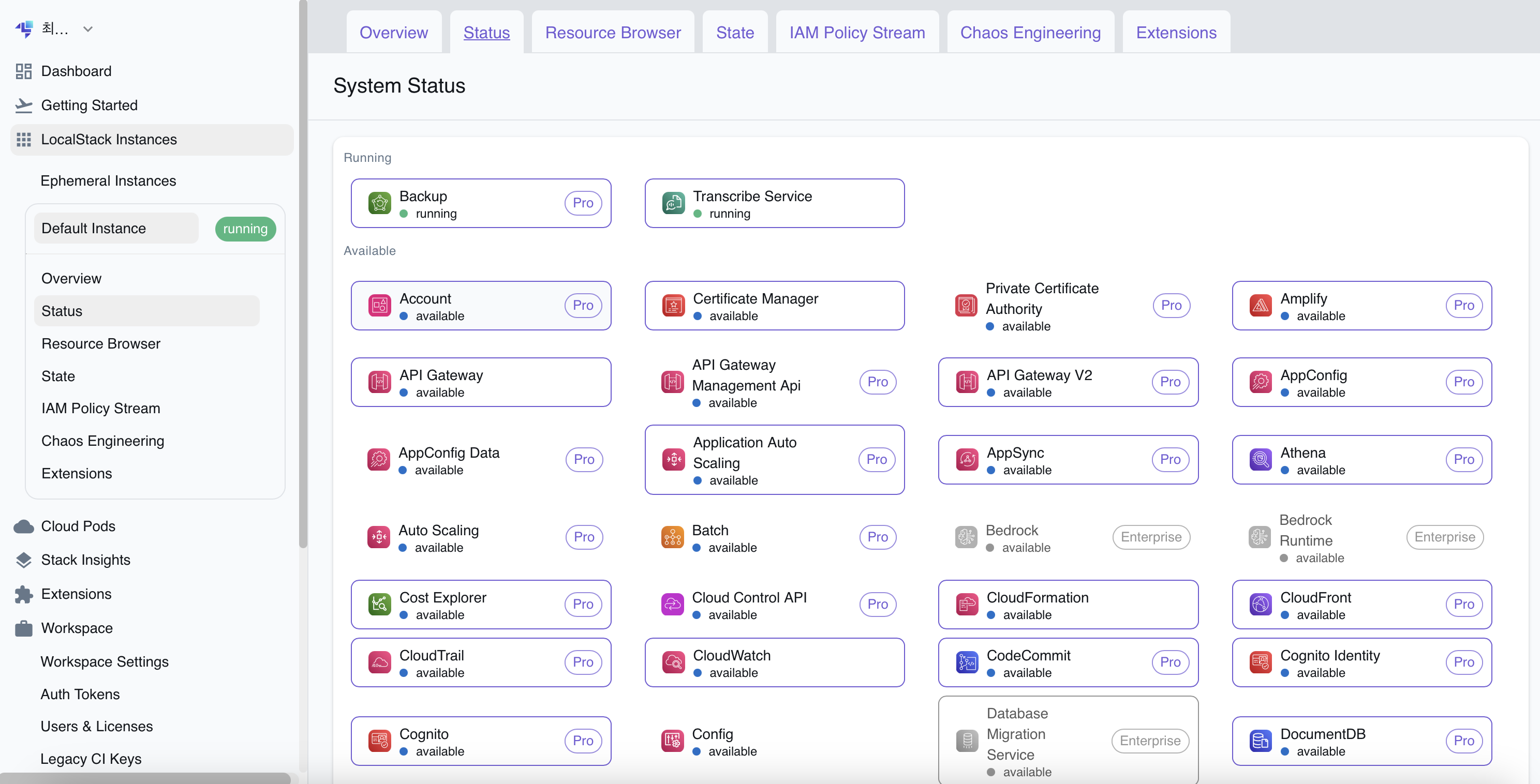Click the Transcribe Service icon
This screenshot has height=784, width=1540.
(x=673, y=203)
